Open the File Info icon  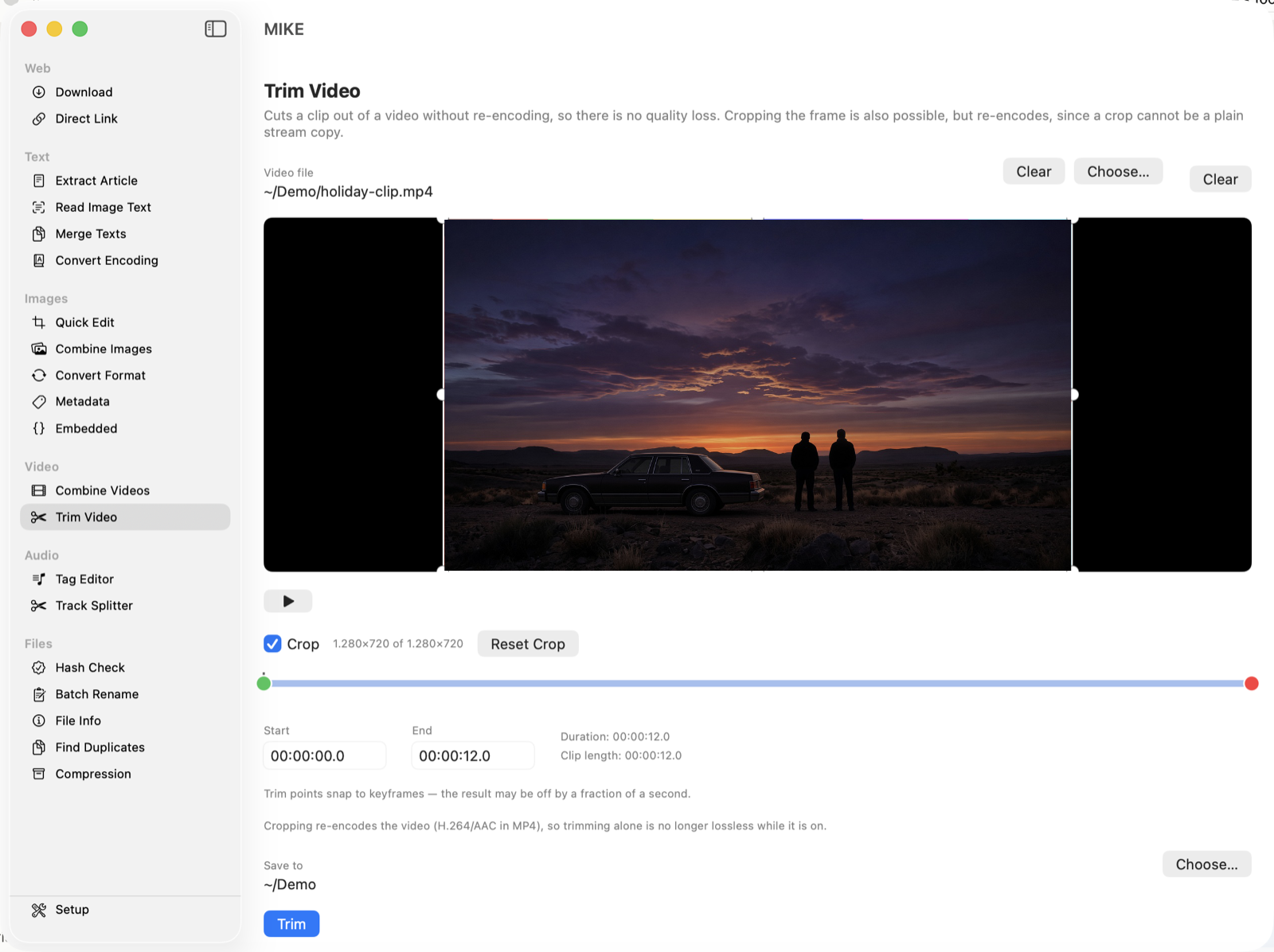38,720
